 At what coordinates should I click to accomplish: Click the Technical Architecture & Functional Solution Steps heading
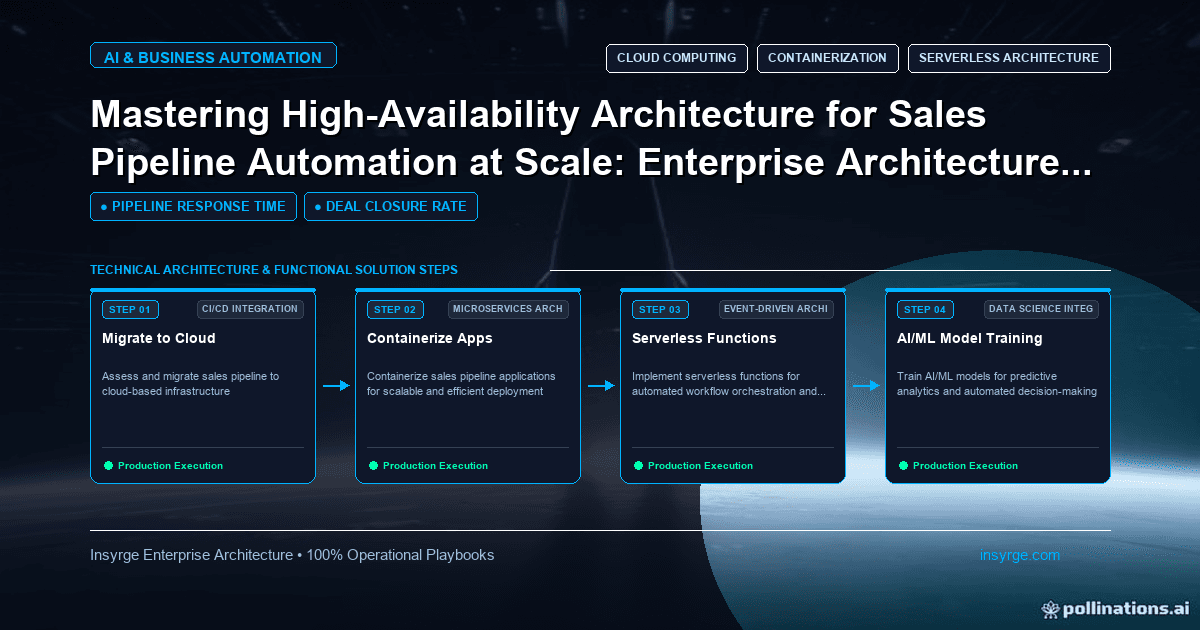tap(274, 270)
